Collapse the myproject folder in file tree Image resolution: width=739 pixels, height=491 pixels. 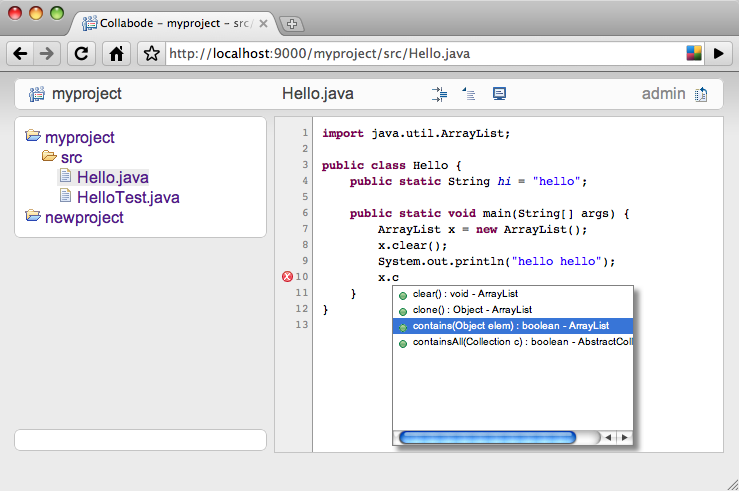point(33,137)
